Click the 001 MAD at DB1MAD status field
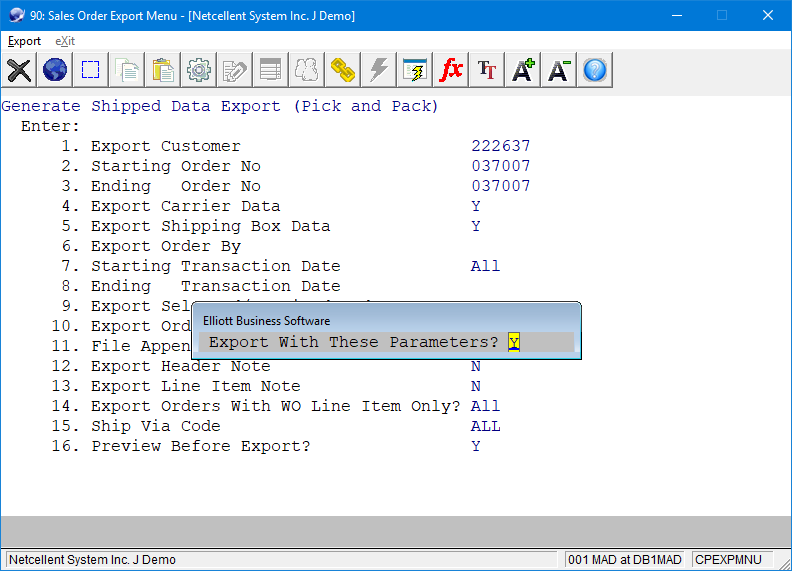792x571 pixels. click(624, 560)
